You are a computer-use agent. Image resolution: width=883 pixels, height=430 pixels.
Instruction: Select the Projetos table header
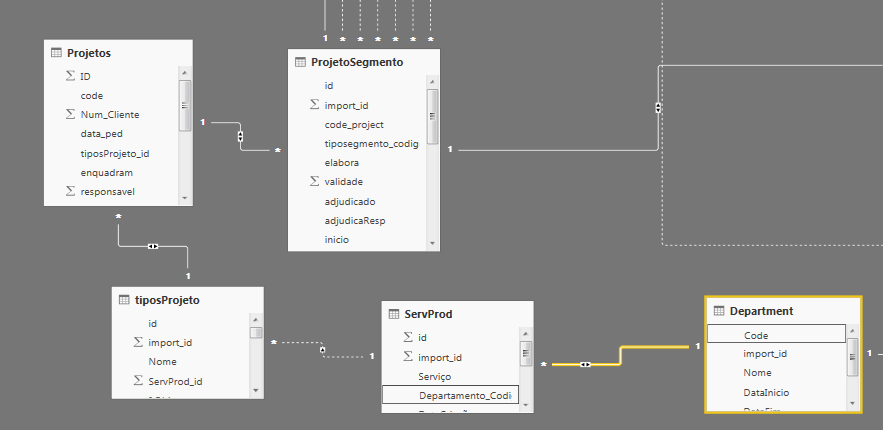pos(118,53)
